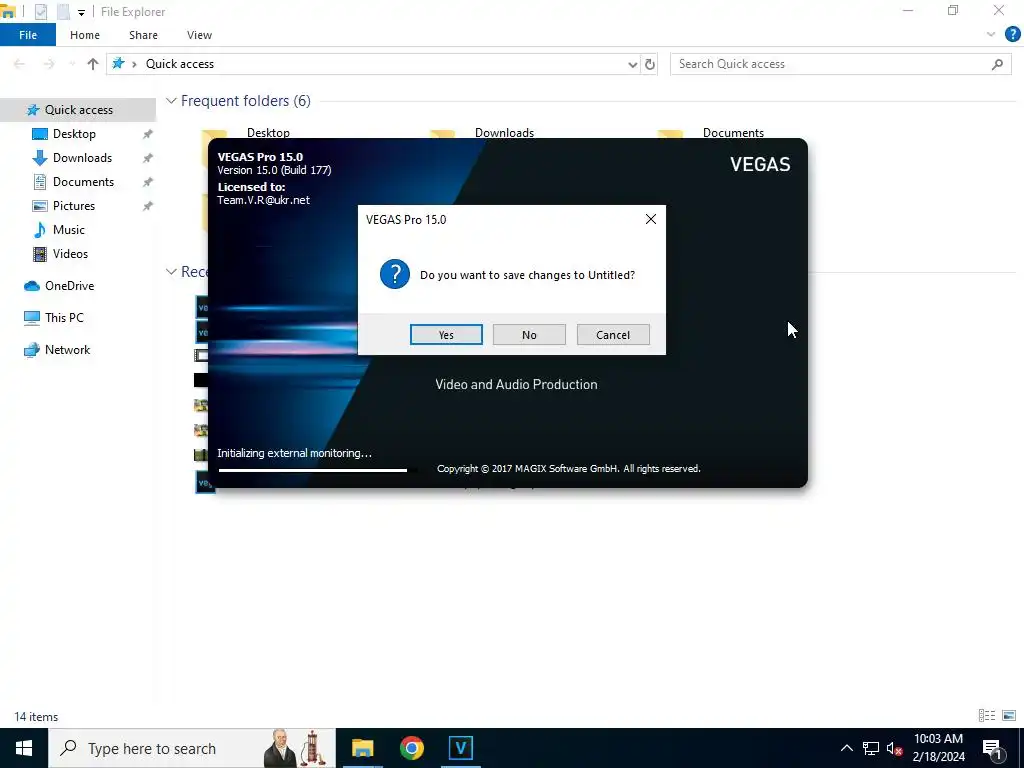Click the New folder quick toolbar icon
Viewport: 1024px width, 768px height.
(63, 12)
